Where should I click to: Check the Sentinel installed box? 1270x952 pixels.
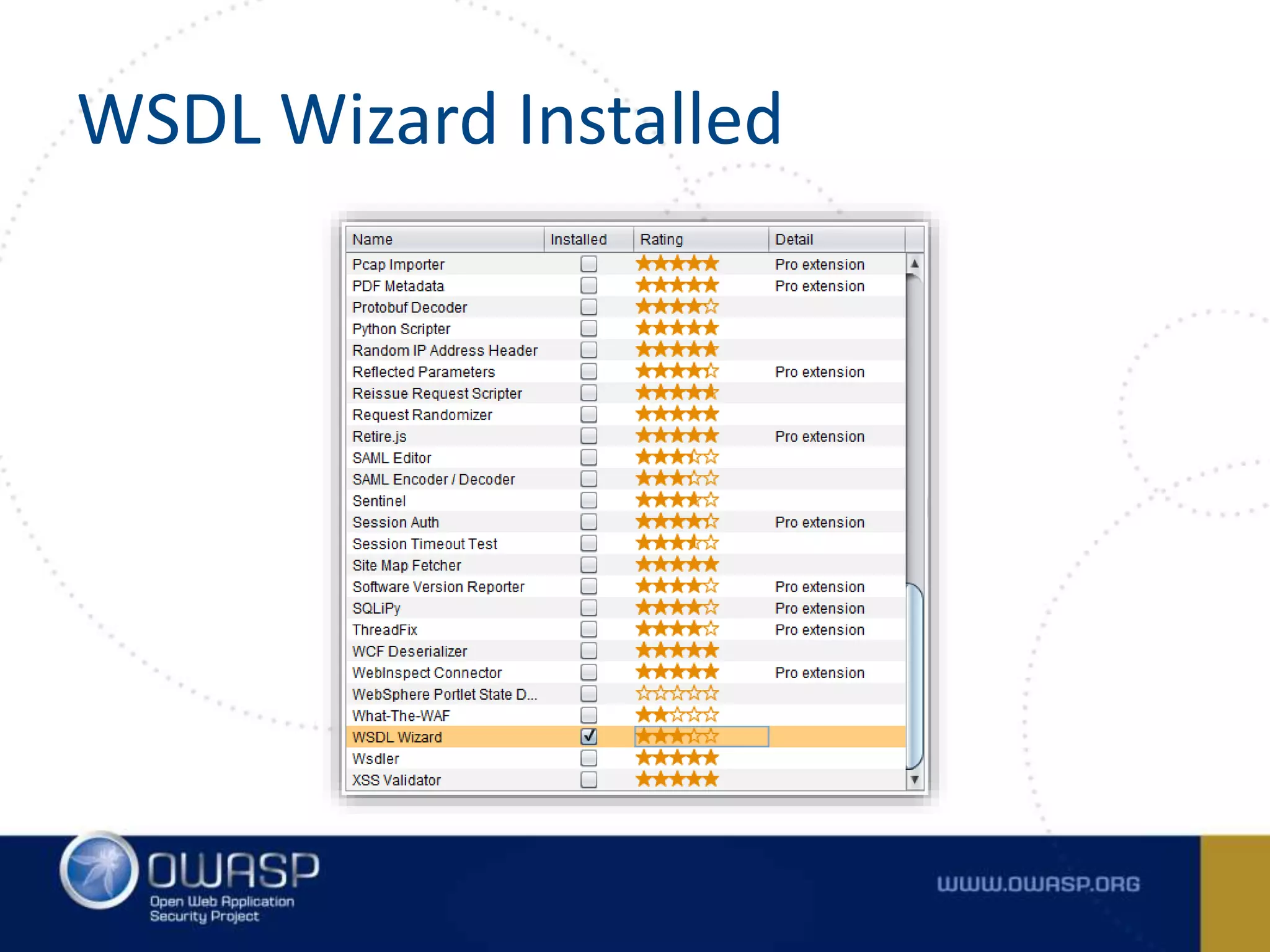[588, 500]
